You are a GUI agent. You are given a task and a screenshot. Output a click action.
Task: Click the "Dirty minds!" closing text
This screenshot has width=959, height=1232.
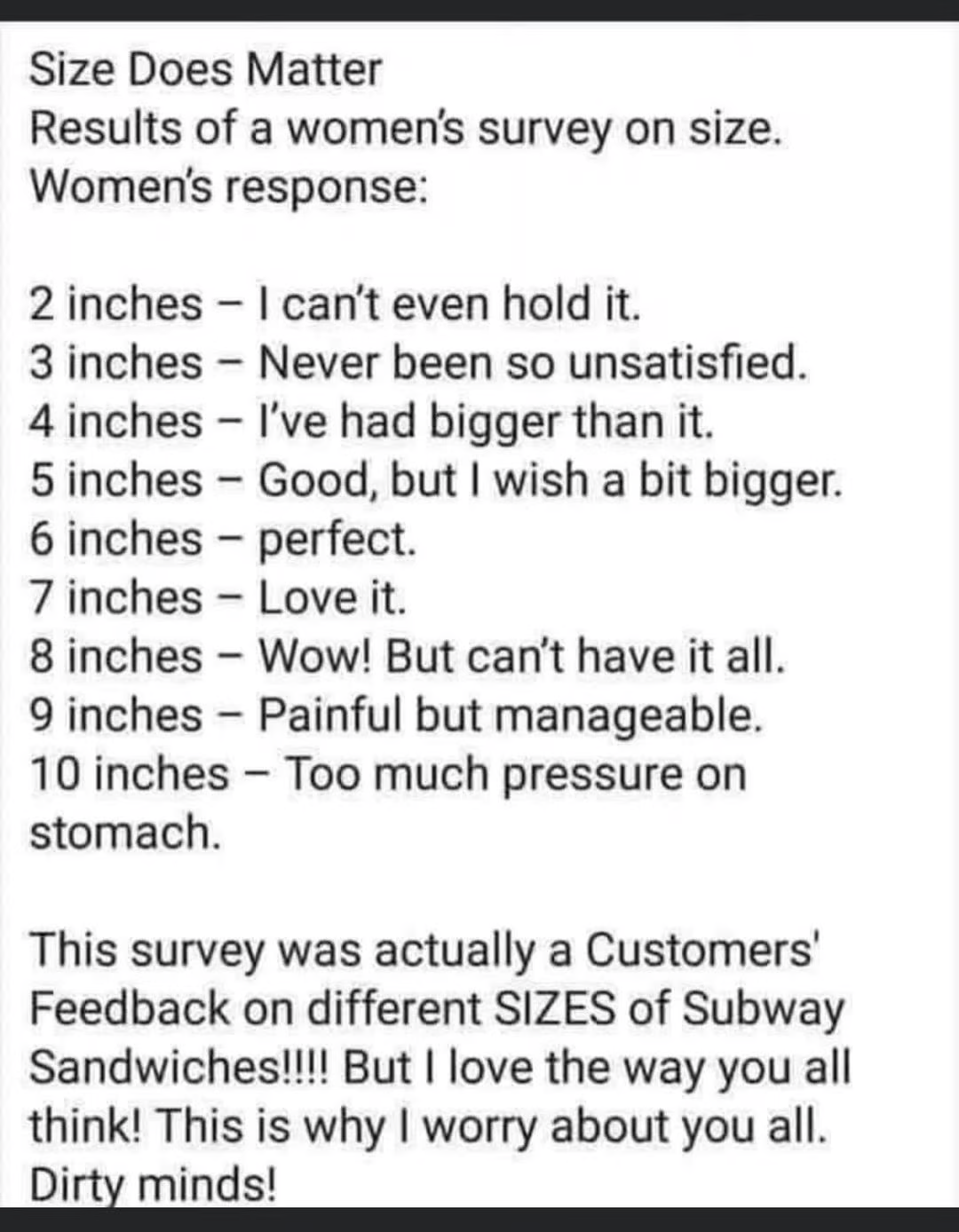pyautogui.click(x=152, y=1184)
